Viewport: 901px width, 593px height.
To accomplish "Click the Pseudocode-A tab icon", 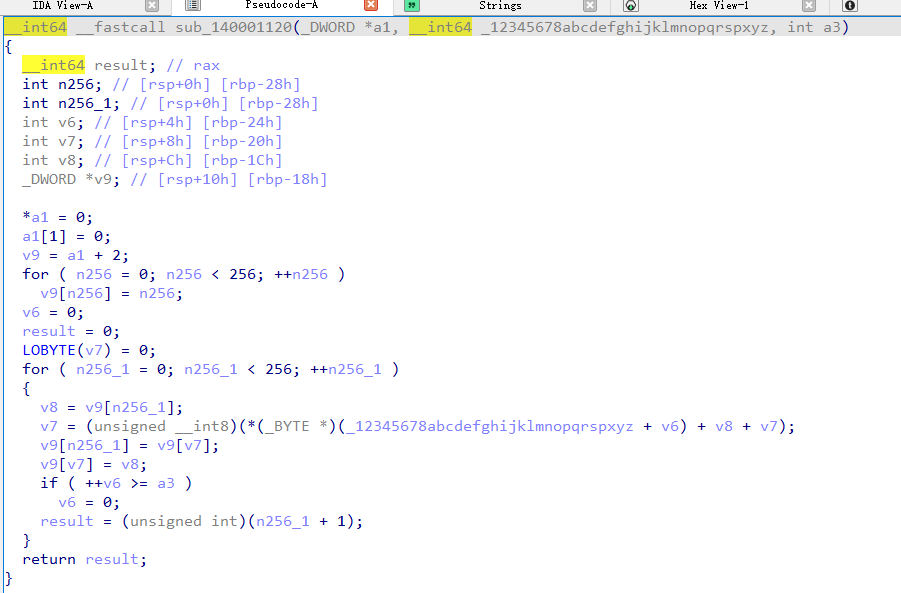I will (x=193, y=6).
